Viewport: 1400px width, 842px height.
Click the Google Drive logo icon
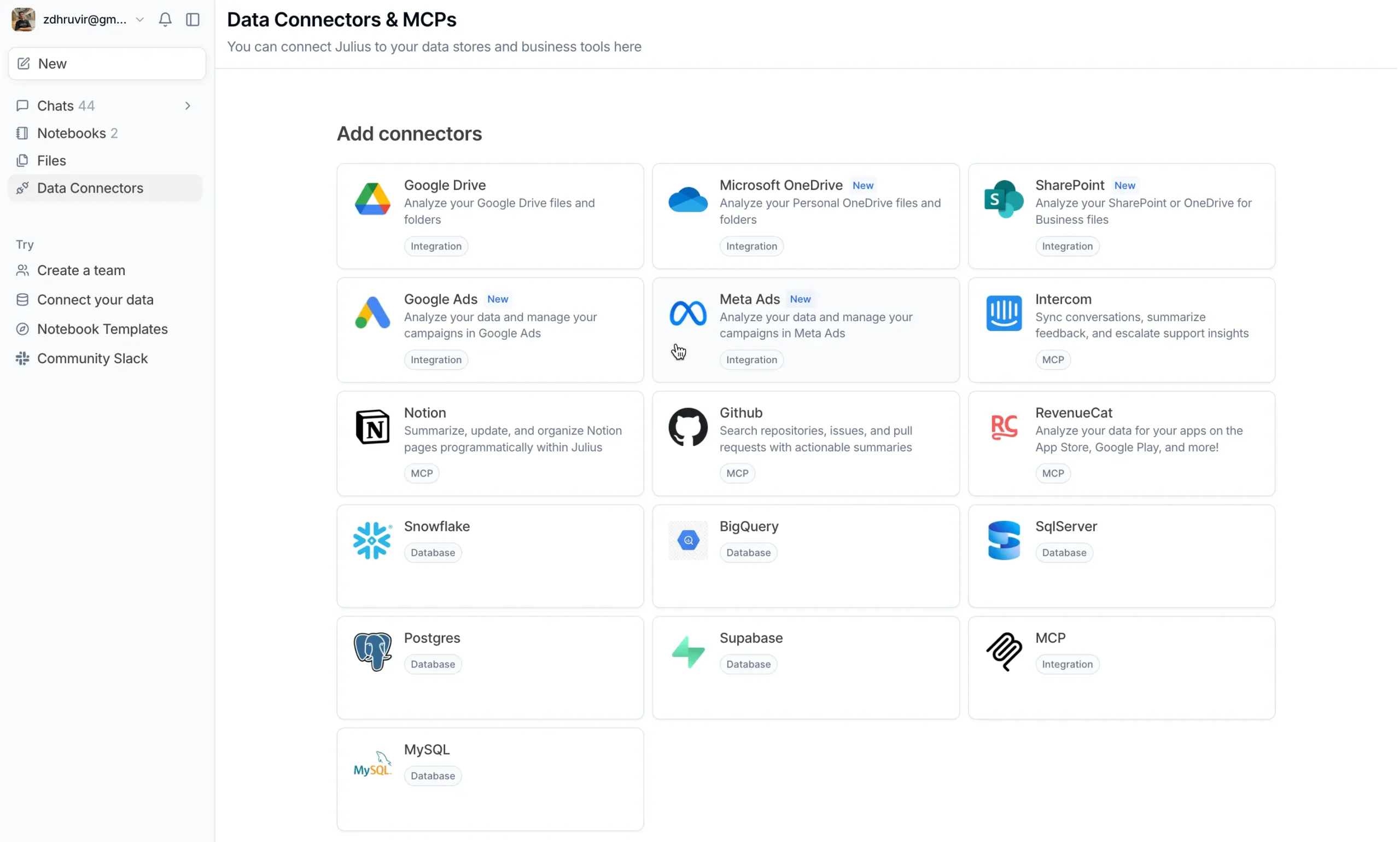tap(372, 199)
